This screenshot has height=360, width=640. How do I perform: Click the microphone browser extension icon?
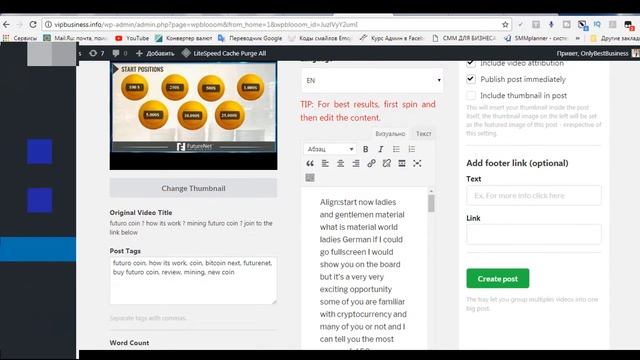point(551,24)
